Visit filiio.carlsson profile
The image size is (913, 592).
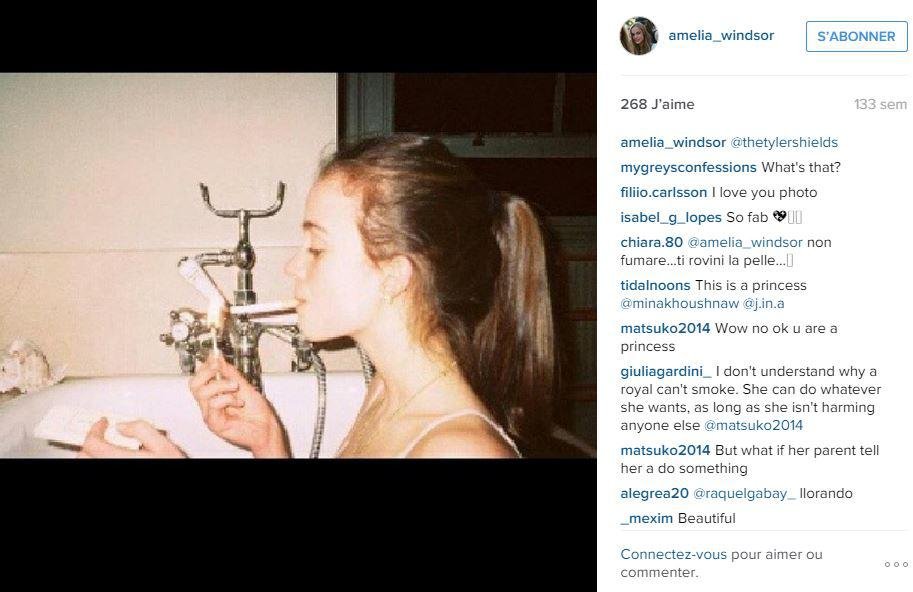click(x=664, y=193)
